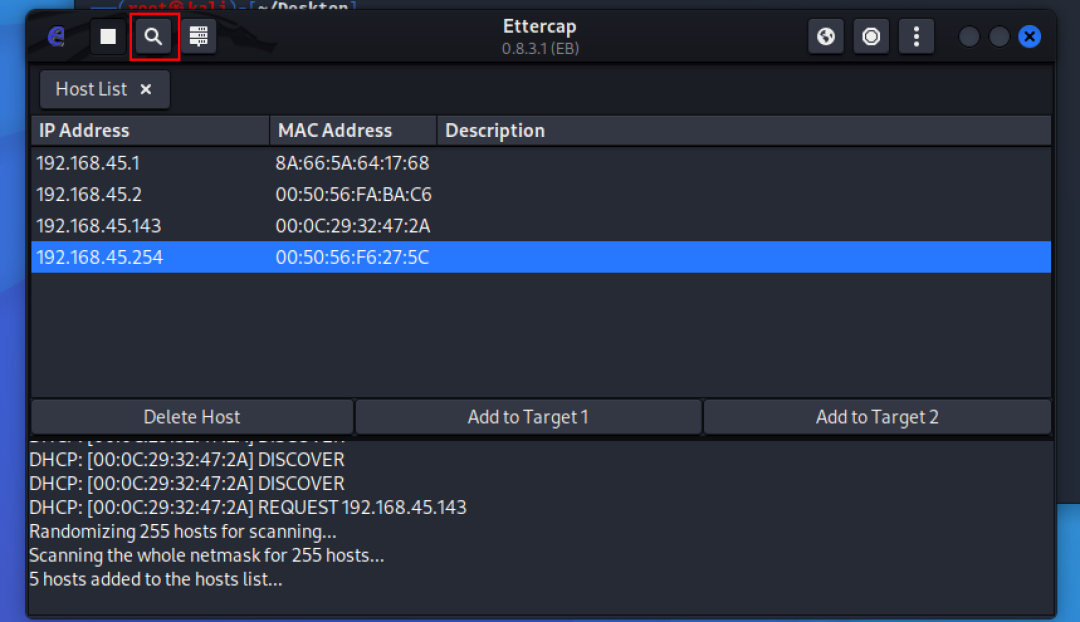
Task: Scan for hosts using the magnifier icon
Action: 154,37
